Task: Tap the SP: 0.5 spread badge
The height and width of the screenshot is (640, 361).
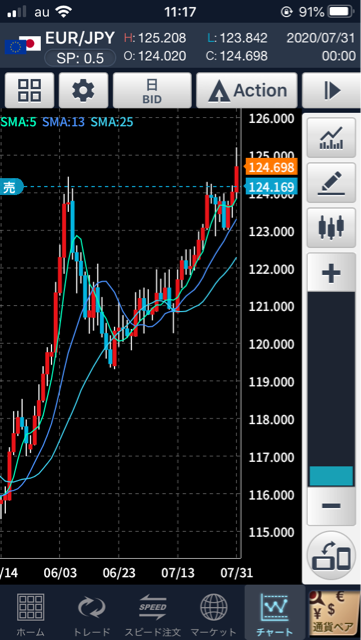Action: [x=80, y=58]
